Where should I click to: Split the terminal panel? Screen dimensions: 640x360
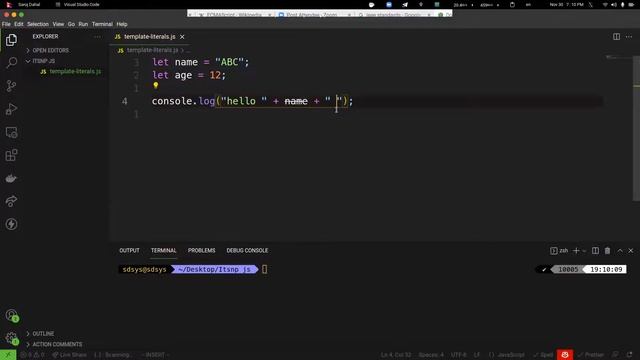click(x=596, y=251)
